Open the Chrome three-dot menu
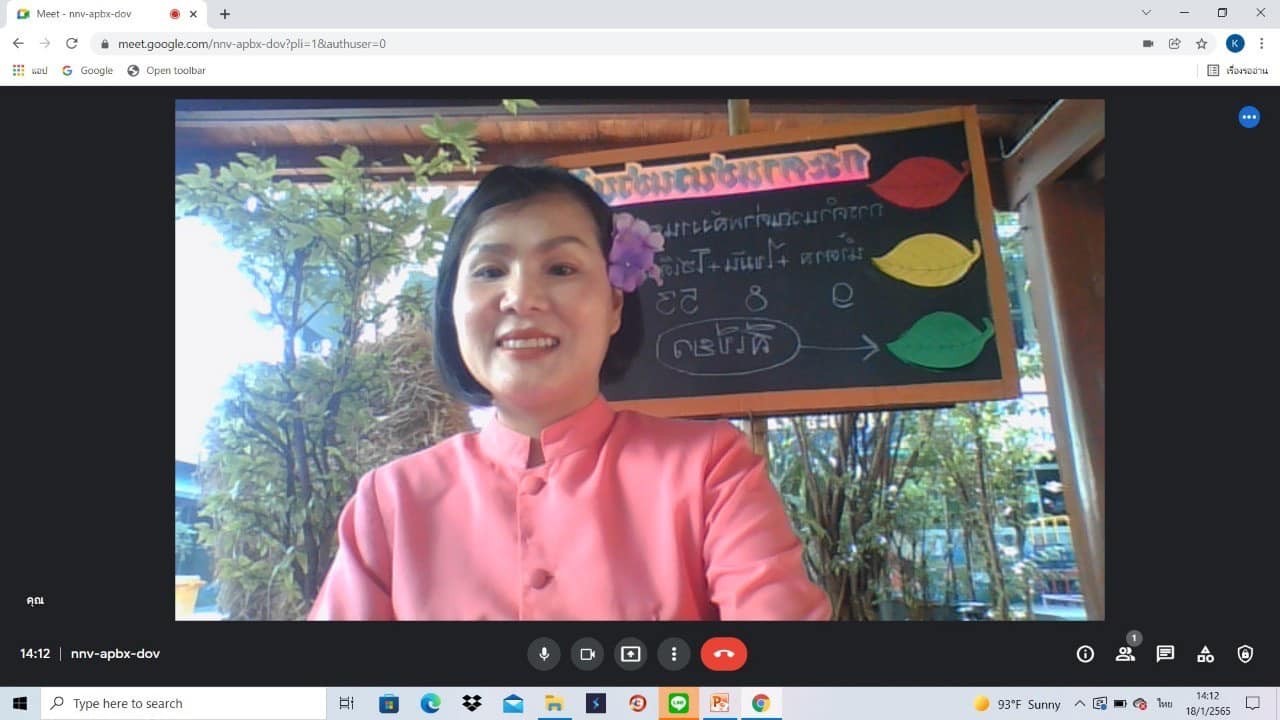This screenshot has height=720, width=1280. point(1262,43)
